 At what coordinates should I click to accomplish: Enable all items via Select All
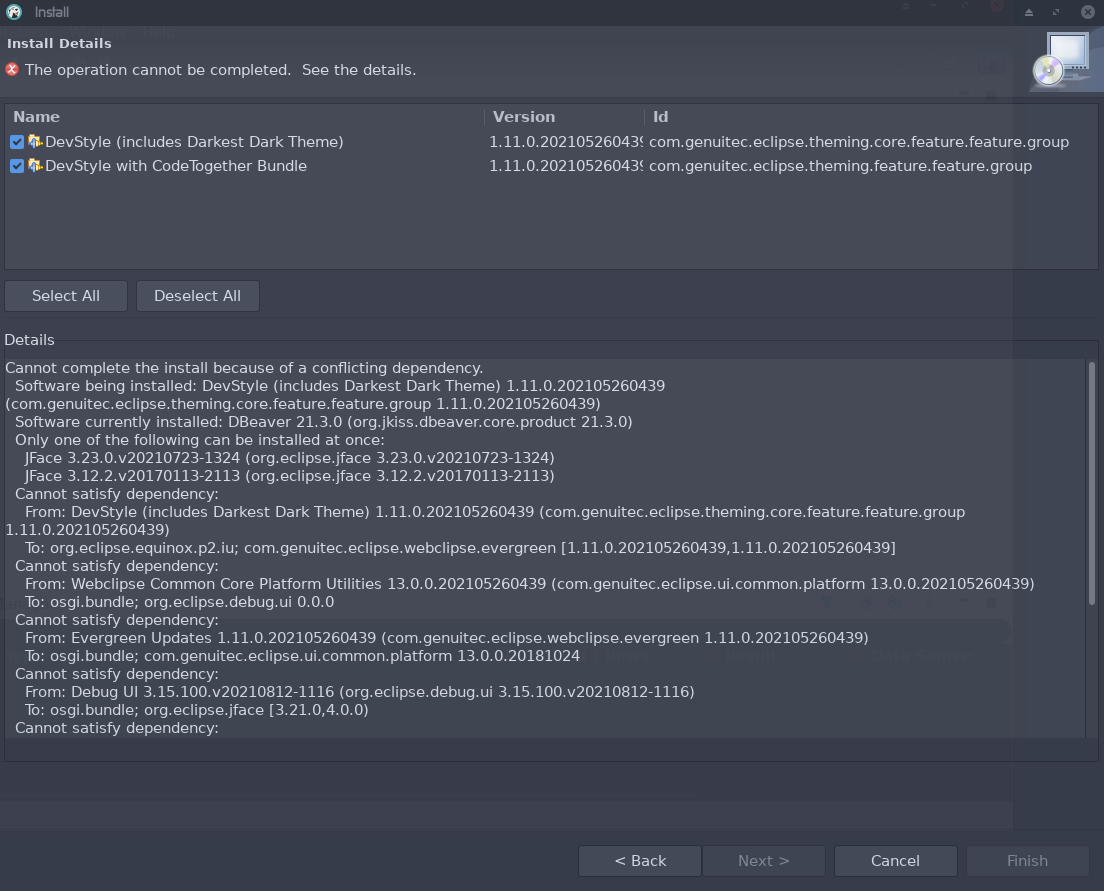(x=65, y=295)
